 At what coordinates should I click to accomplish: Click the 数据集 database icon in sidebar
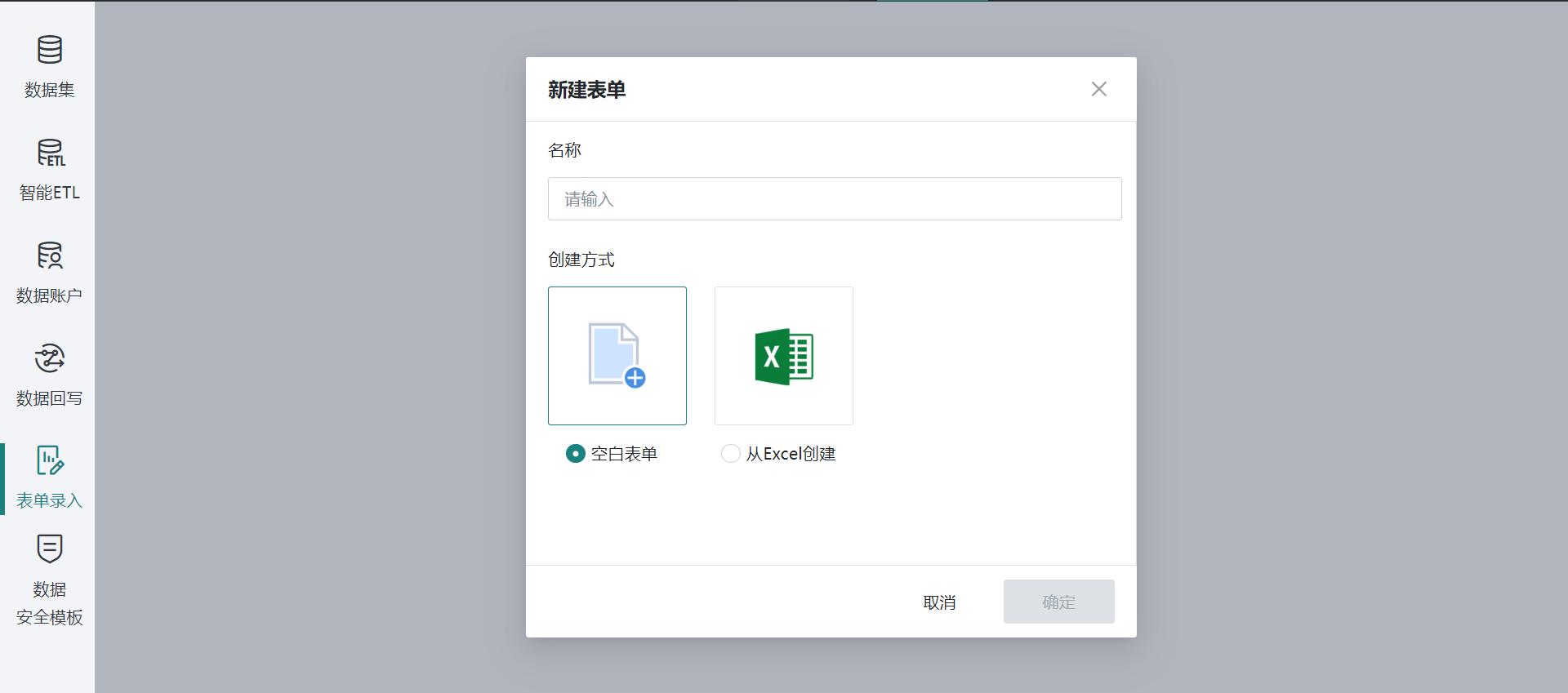click(49, 50)
